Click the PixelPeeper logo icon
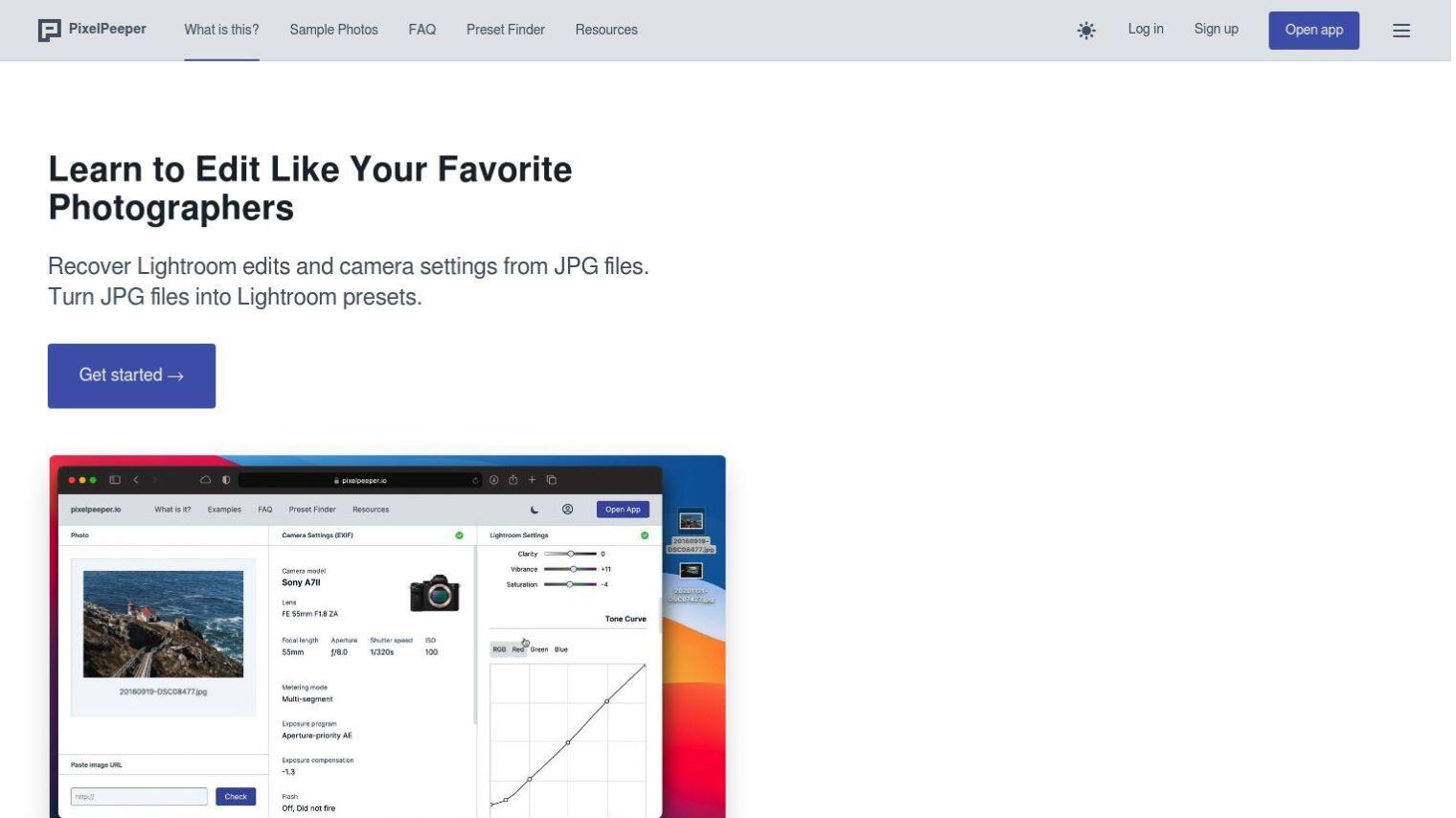Image resolution: width=1456 pixels, height=818 pixels. 49,31
